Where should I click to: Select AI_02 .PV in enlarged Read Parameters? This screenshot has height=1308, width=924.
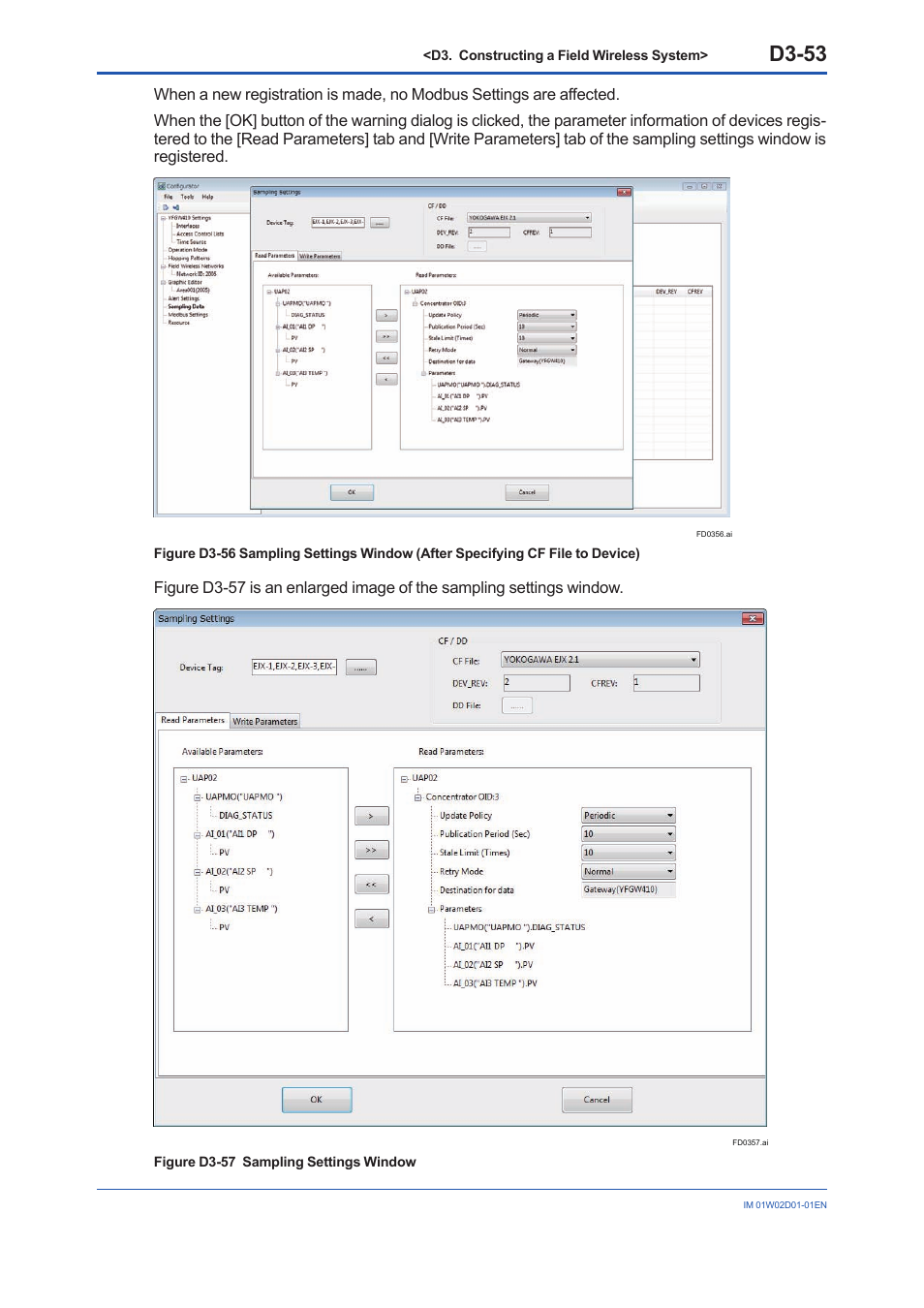coord(493,965)
